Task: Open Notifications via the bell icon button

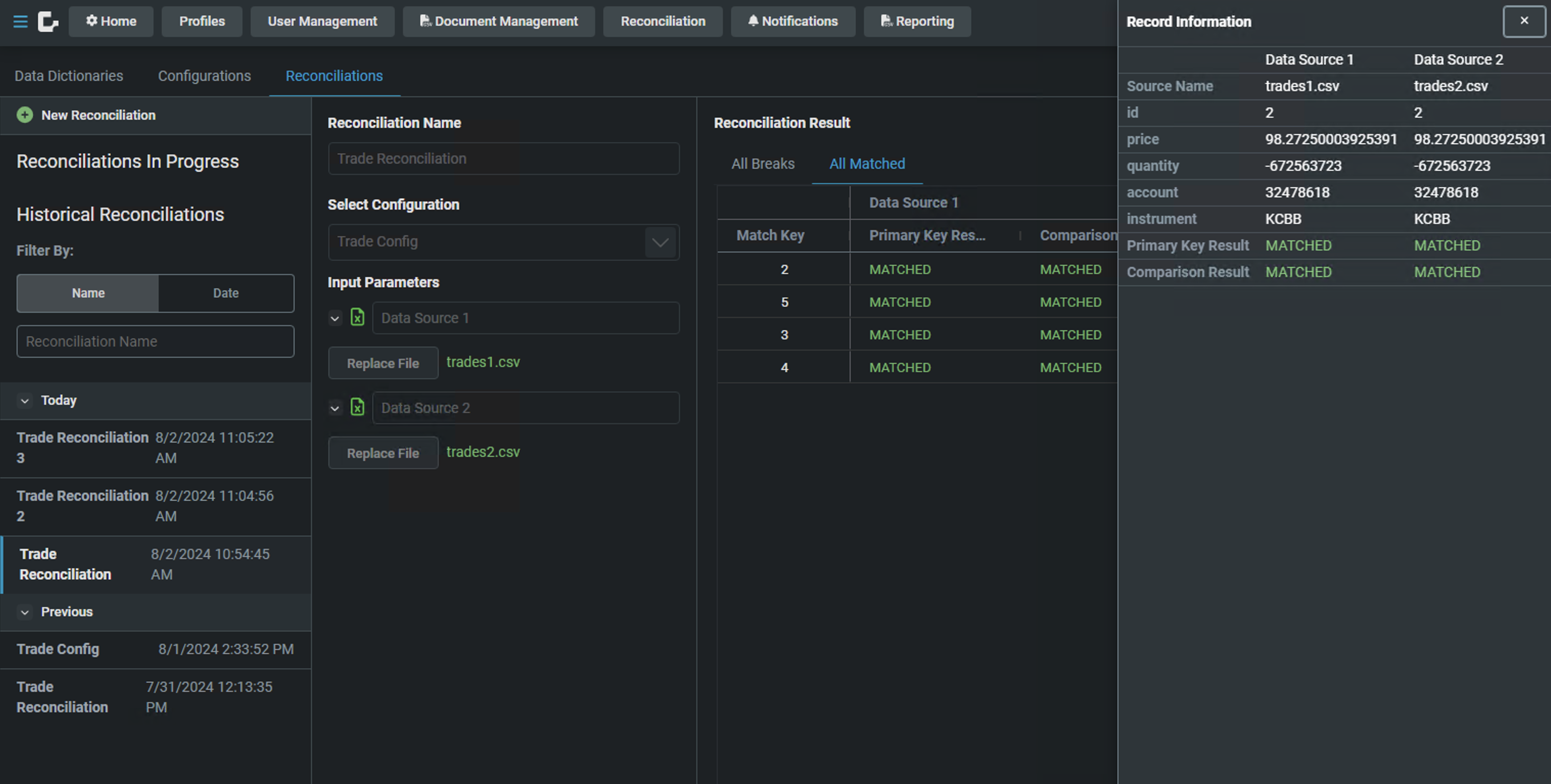Action: pos(792,21)
